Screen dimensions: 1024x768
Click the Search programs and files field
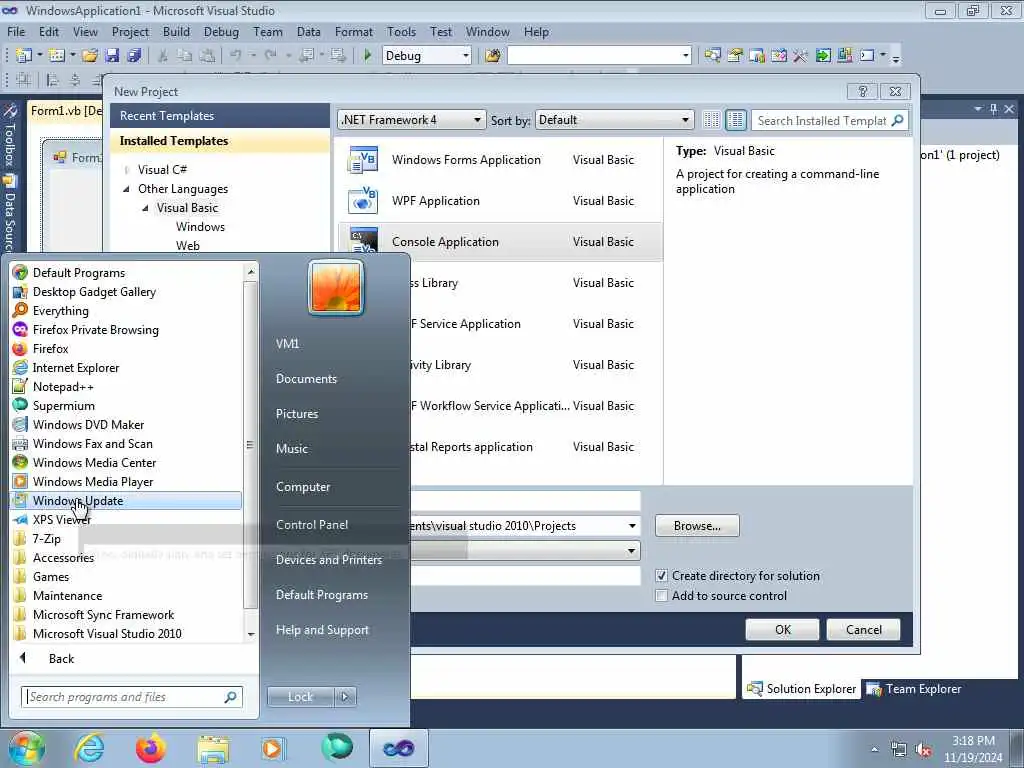point(131,697)
